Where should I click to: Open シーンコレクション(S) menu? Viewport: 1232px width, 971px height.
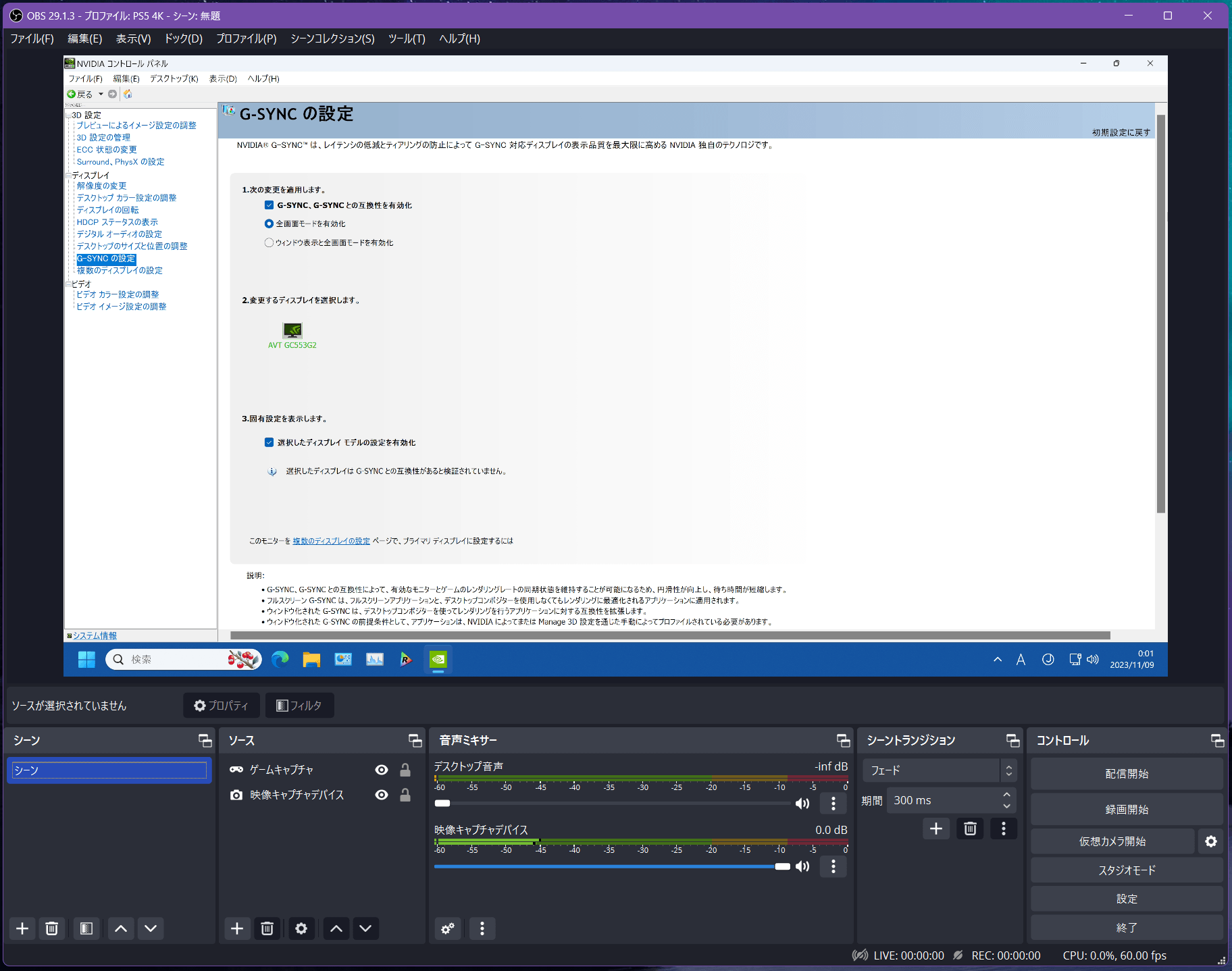point(332,38)
